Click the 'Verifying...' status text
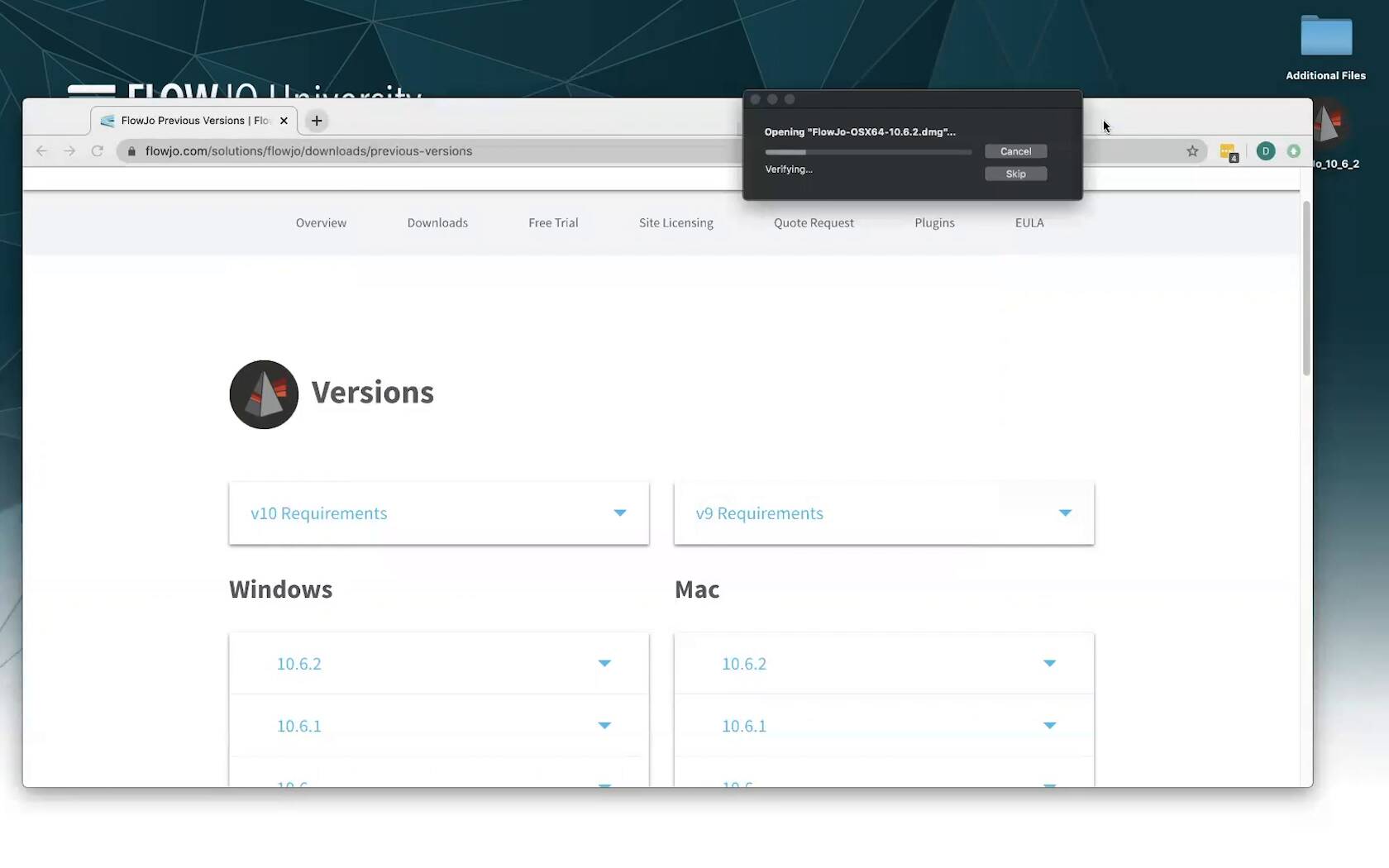Image resolution: width=1389 pixels, height=868 pixels. coord(789,169)
